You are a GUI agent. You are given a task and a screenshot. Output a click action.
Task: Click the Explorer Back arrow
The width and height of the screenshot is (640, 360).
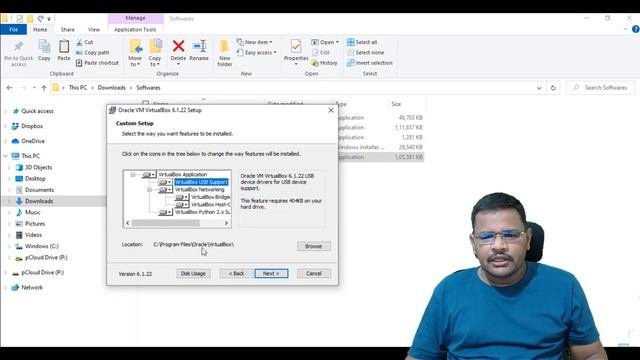9,88
